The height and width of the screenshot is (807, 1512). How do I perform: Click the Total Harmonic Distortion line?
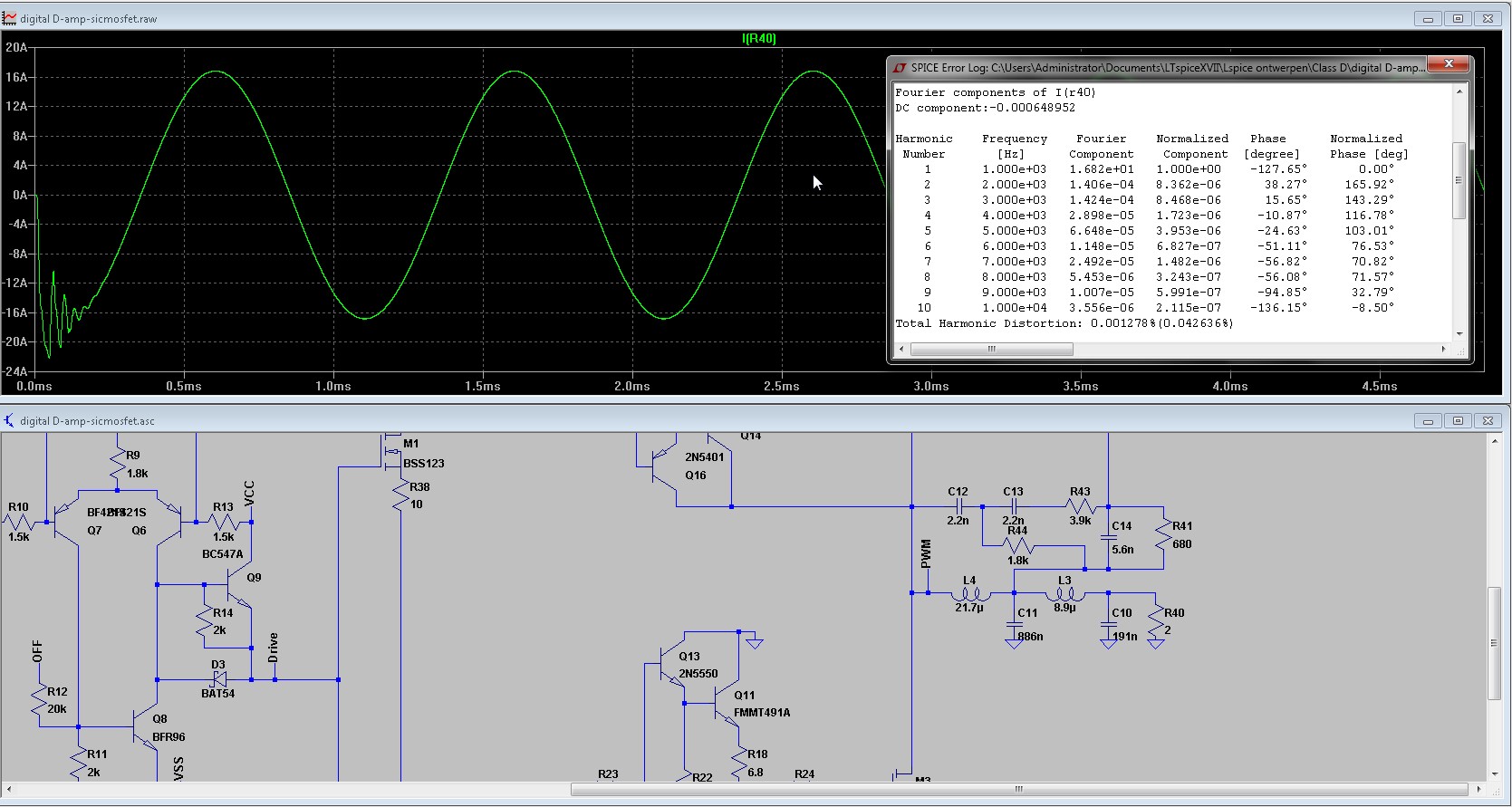pyautogui.click(x=1064, y=323)
